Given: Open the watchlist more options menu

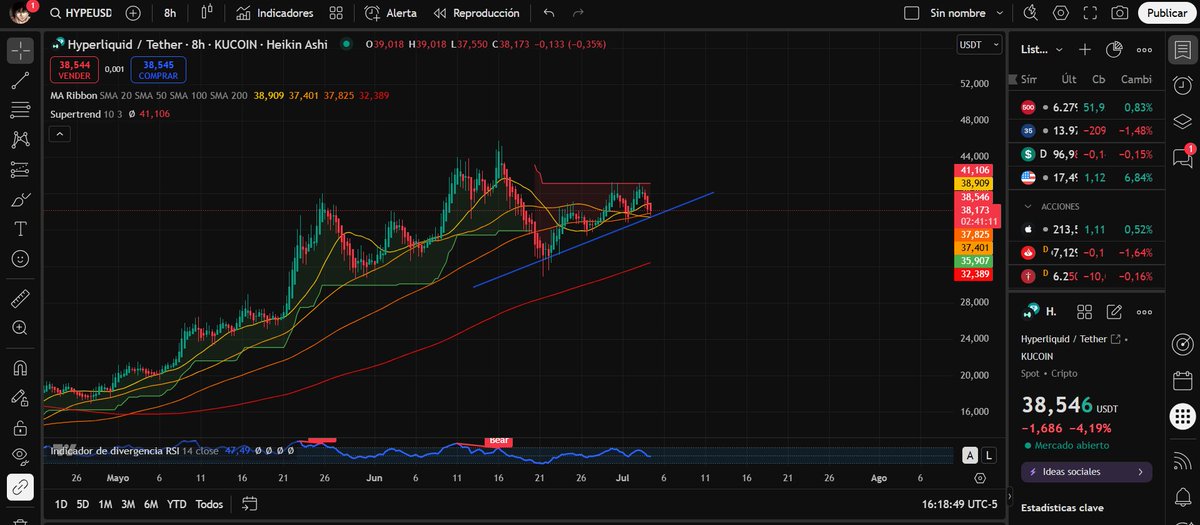Looking at the screenshot, I should click(1145, 49).
